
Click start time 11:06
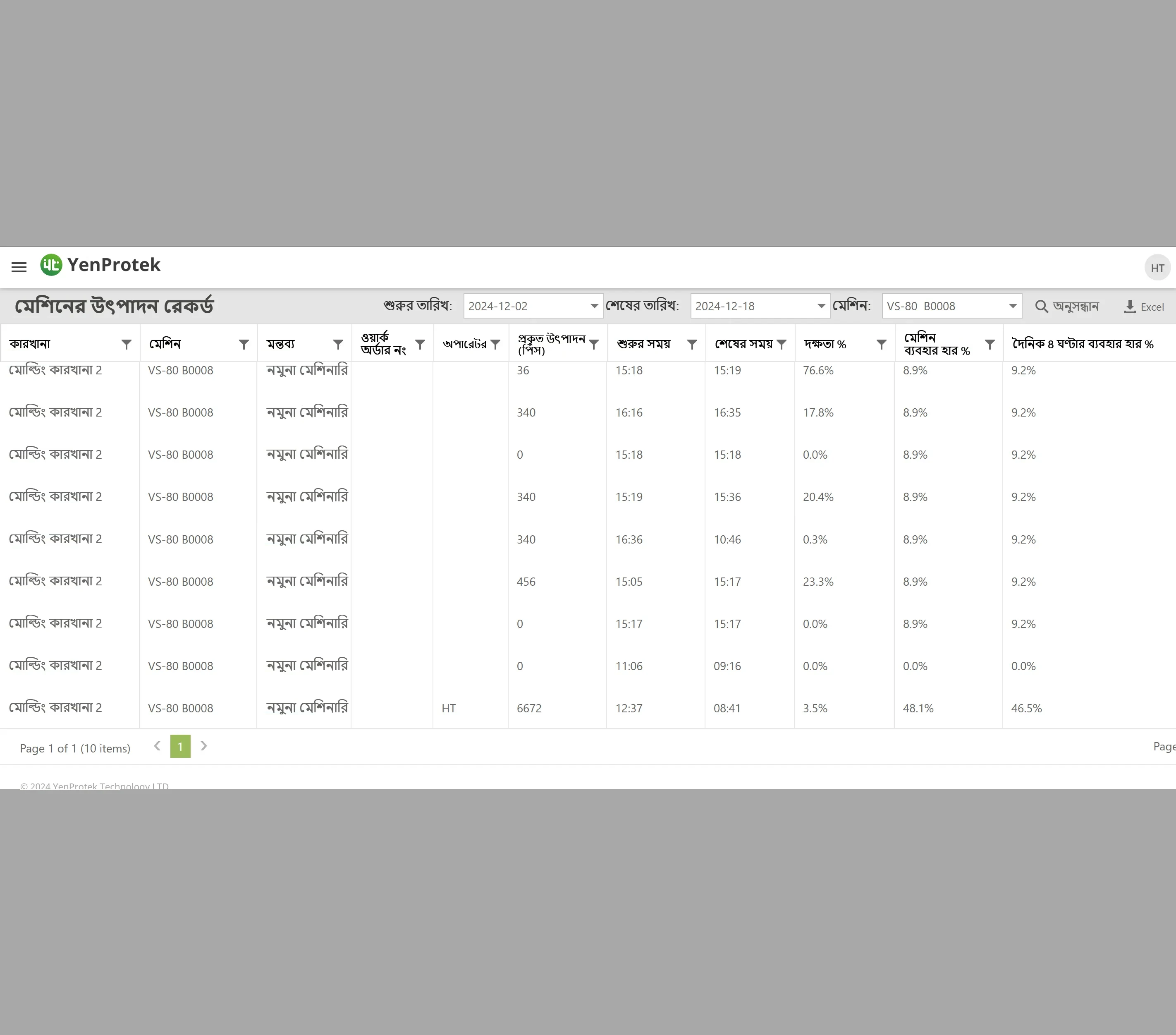629,666
